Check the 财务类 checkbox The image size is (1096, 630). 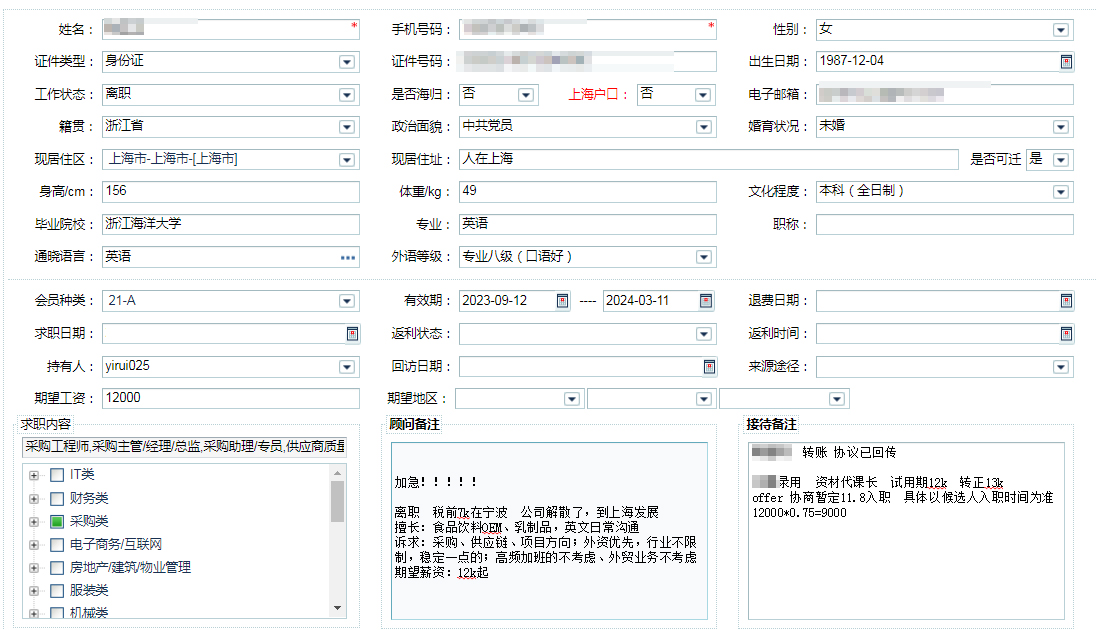pos(57,499)
